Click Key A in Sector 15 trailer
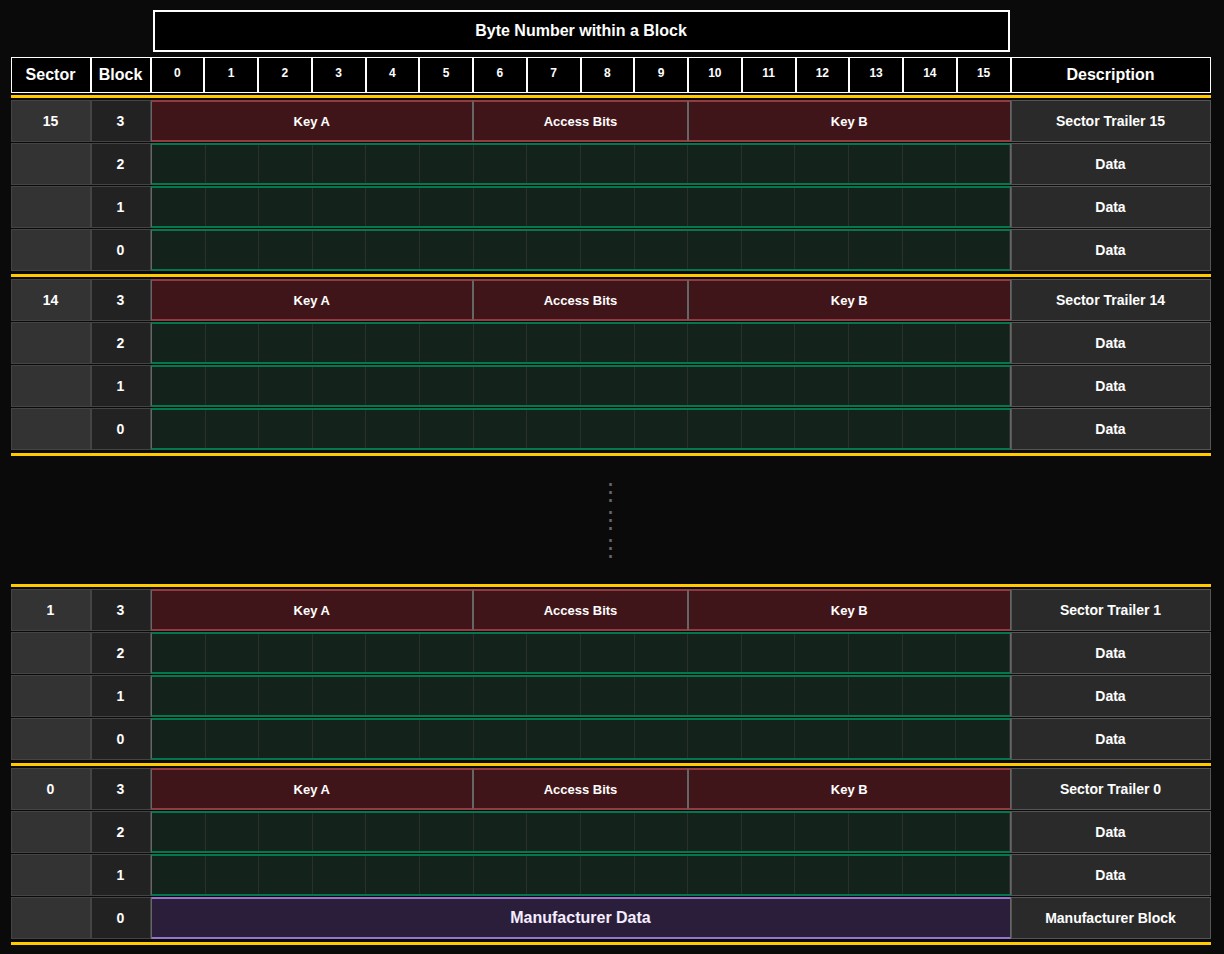This screenshot has width=1224, height=954. (x=311, y=122)
